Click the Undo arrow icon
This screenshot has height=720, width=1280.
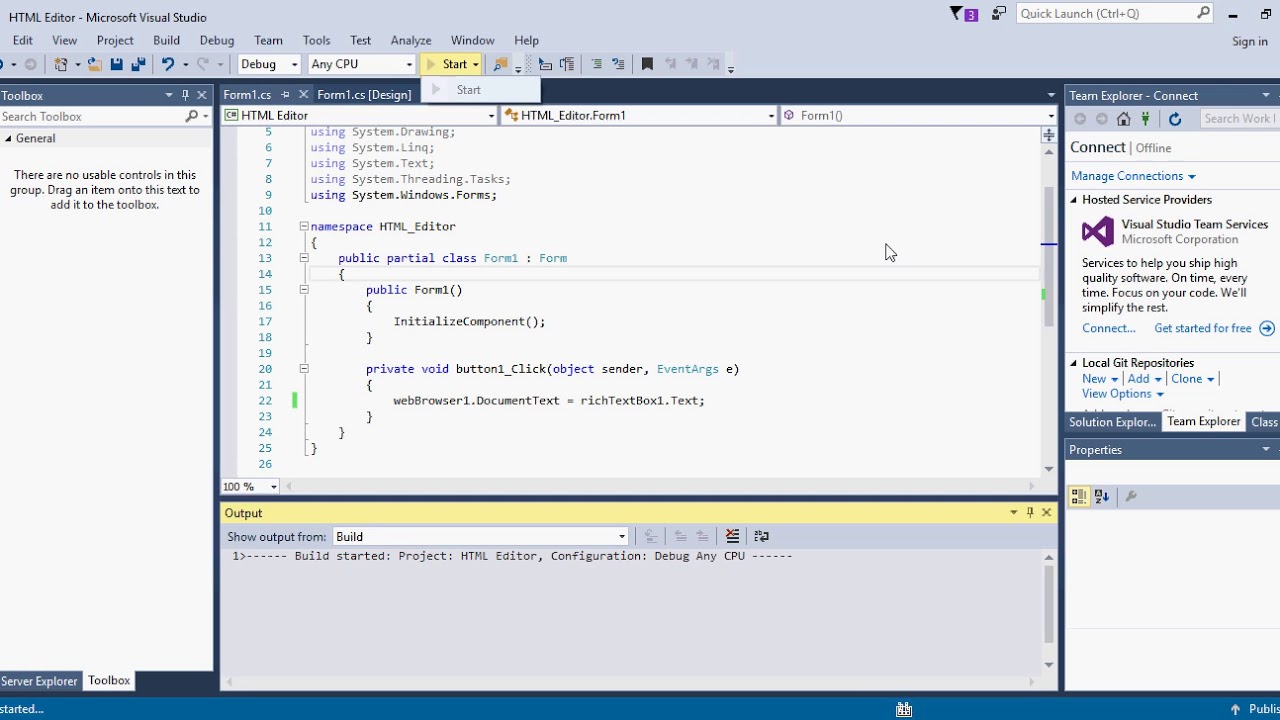tap(168, 64)
